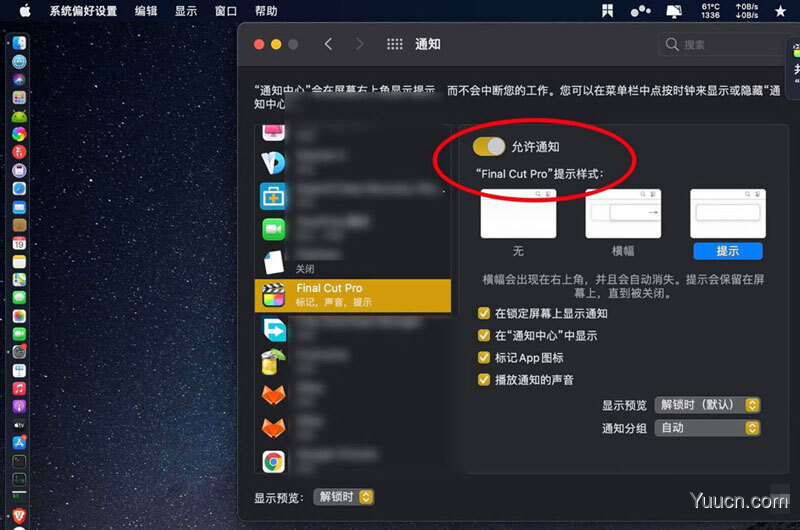Choose the 无 alert style
800x530 pixels.
518,214
